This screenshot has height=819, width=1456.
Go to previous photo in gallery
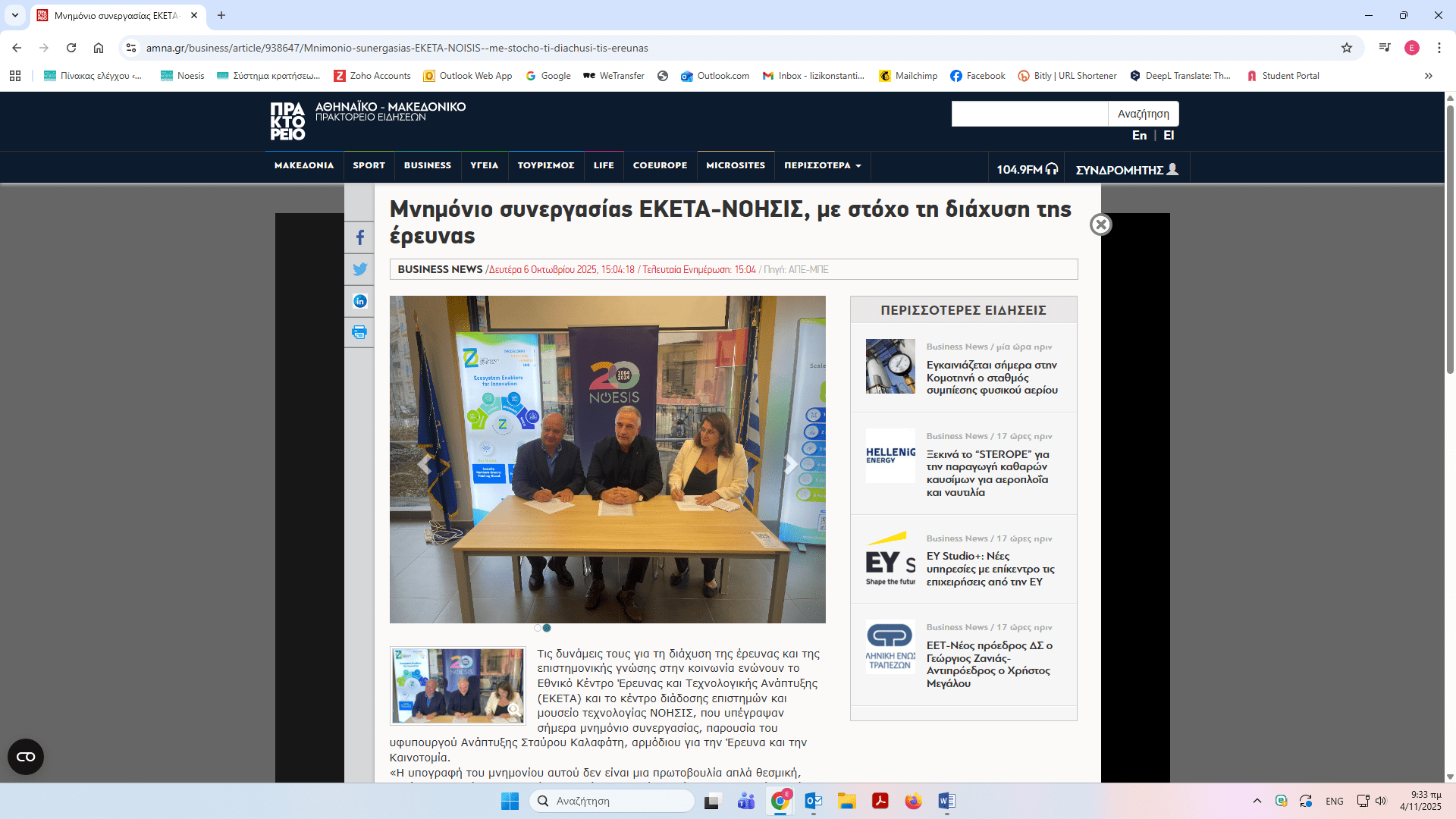[x=425, y=464]
